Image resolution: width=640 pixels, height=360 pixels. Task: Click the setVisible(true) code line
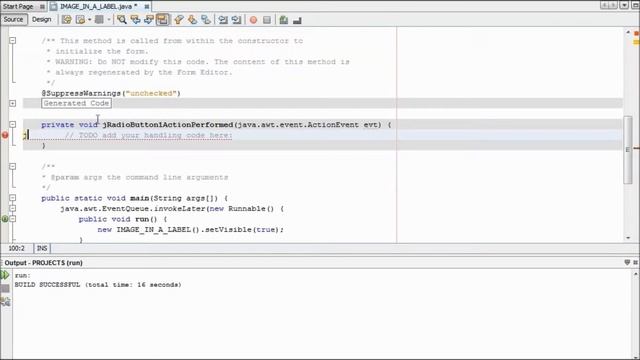click(x=191, y=229)
